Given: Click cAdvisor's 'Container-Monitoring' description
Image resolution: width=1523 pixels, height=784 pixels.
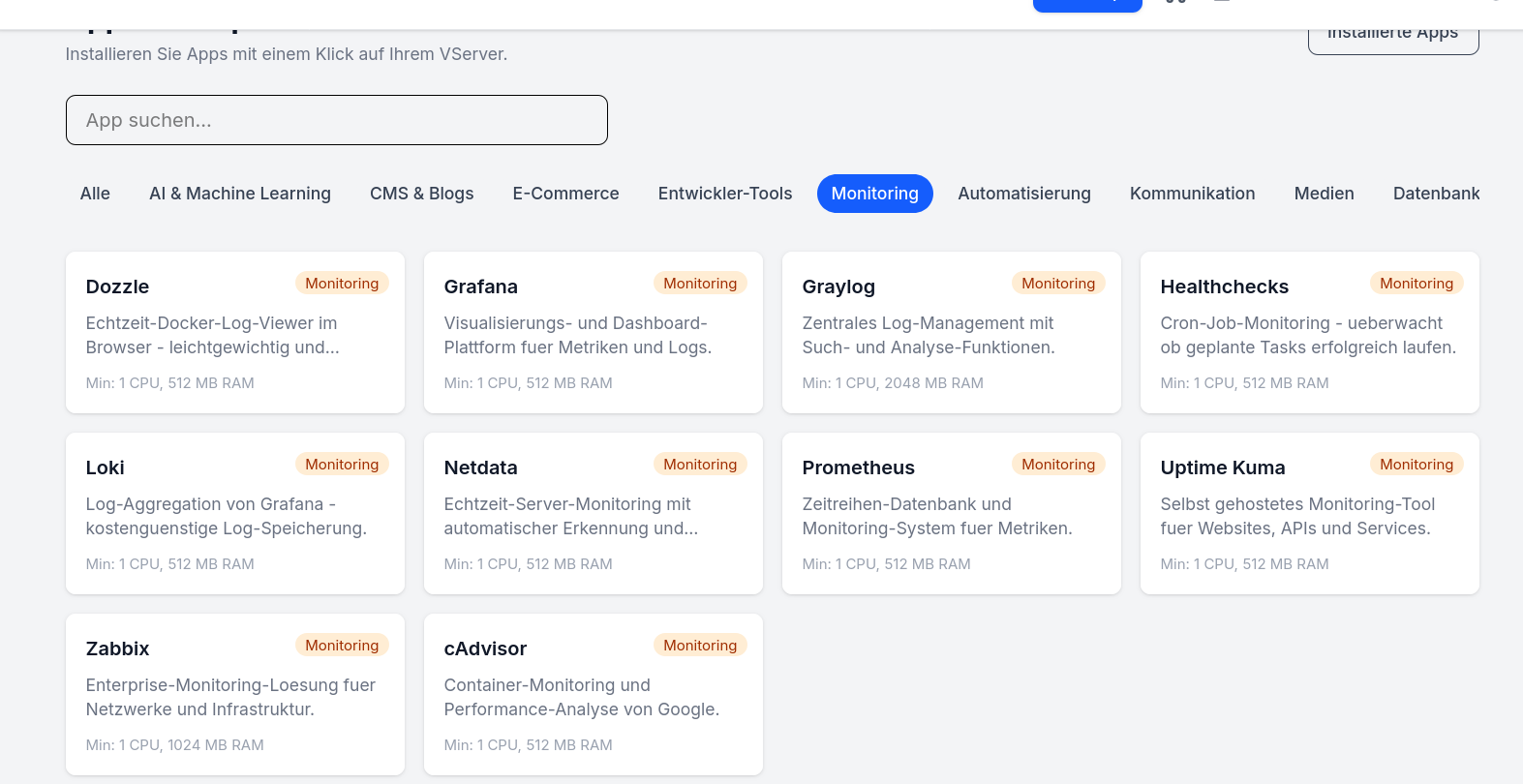Looking at the screenshot, I should 582,697.
